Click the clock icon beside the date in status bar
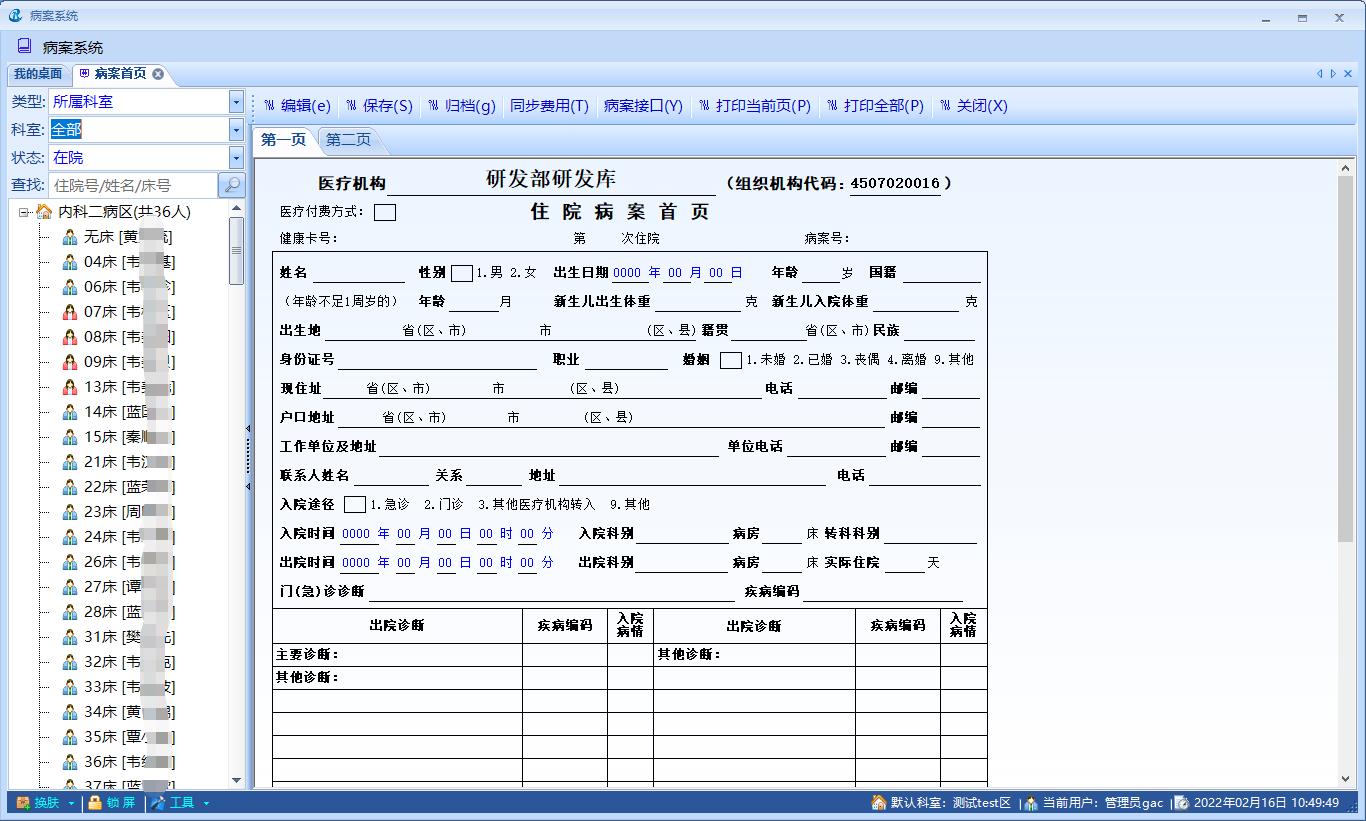1366x821 pixels. (x=1181, y=803)
